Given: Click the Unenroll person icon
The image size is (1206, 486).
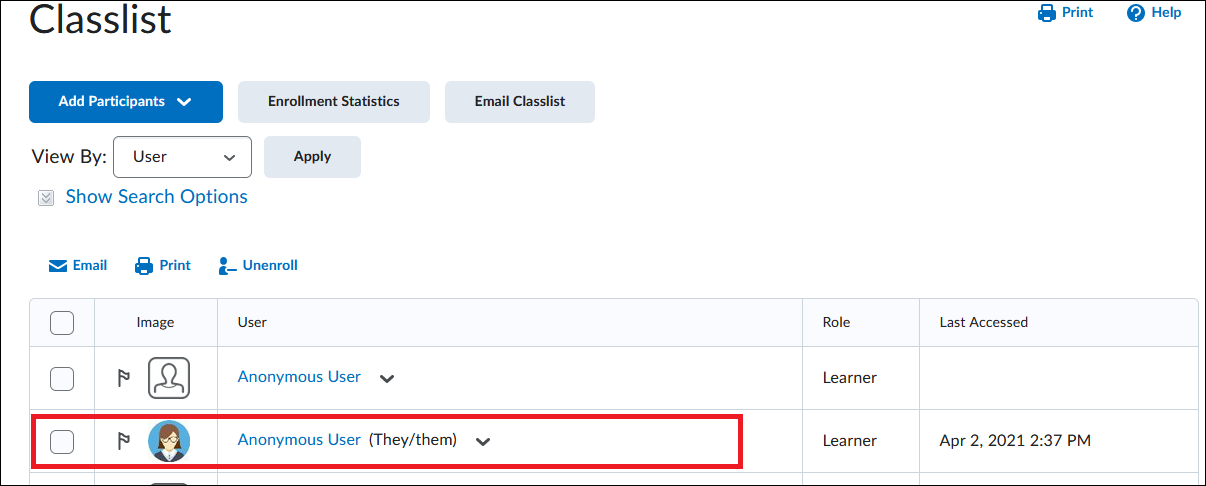Looking at the screenshot, I should (x=227, y=266).
